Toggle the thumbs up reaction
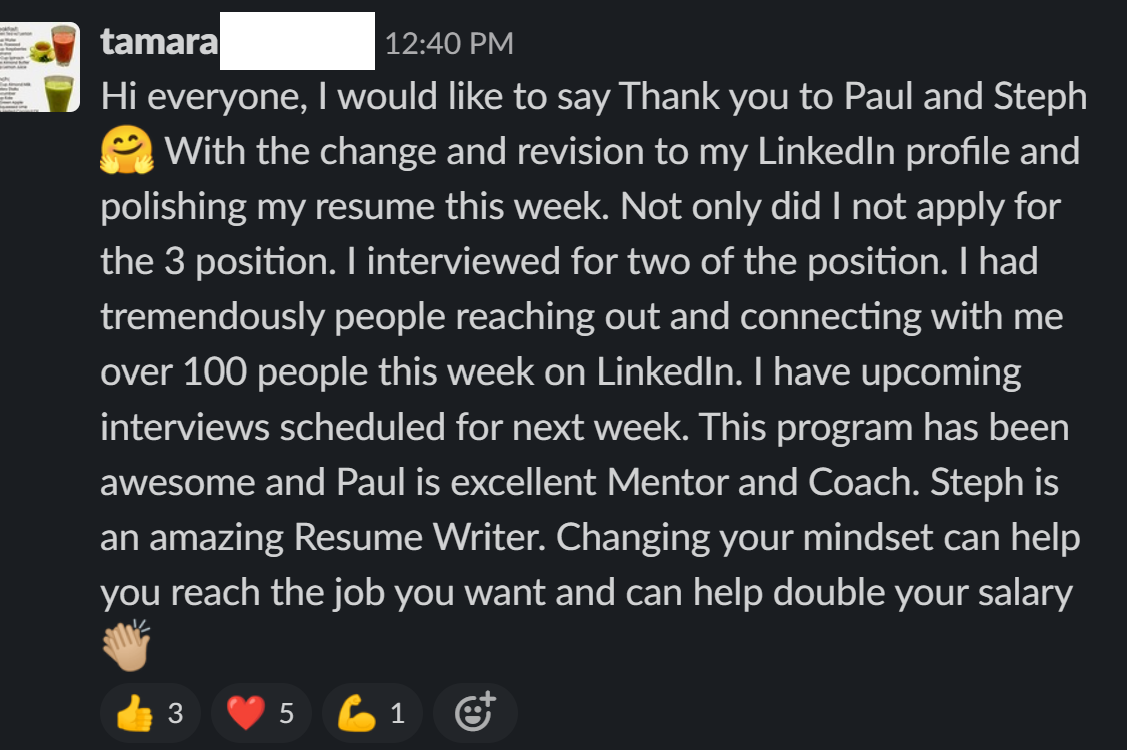 [150, 713]
